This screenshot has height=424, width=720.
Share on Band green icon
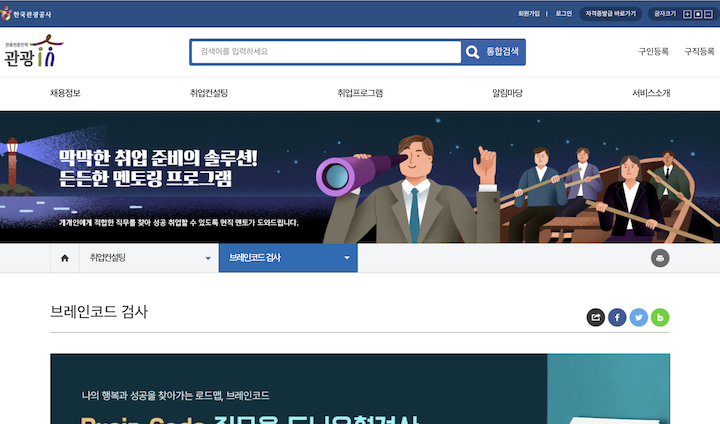click(x=660, y=317)
